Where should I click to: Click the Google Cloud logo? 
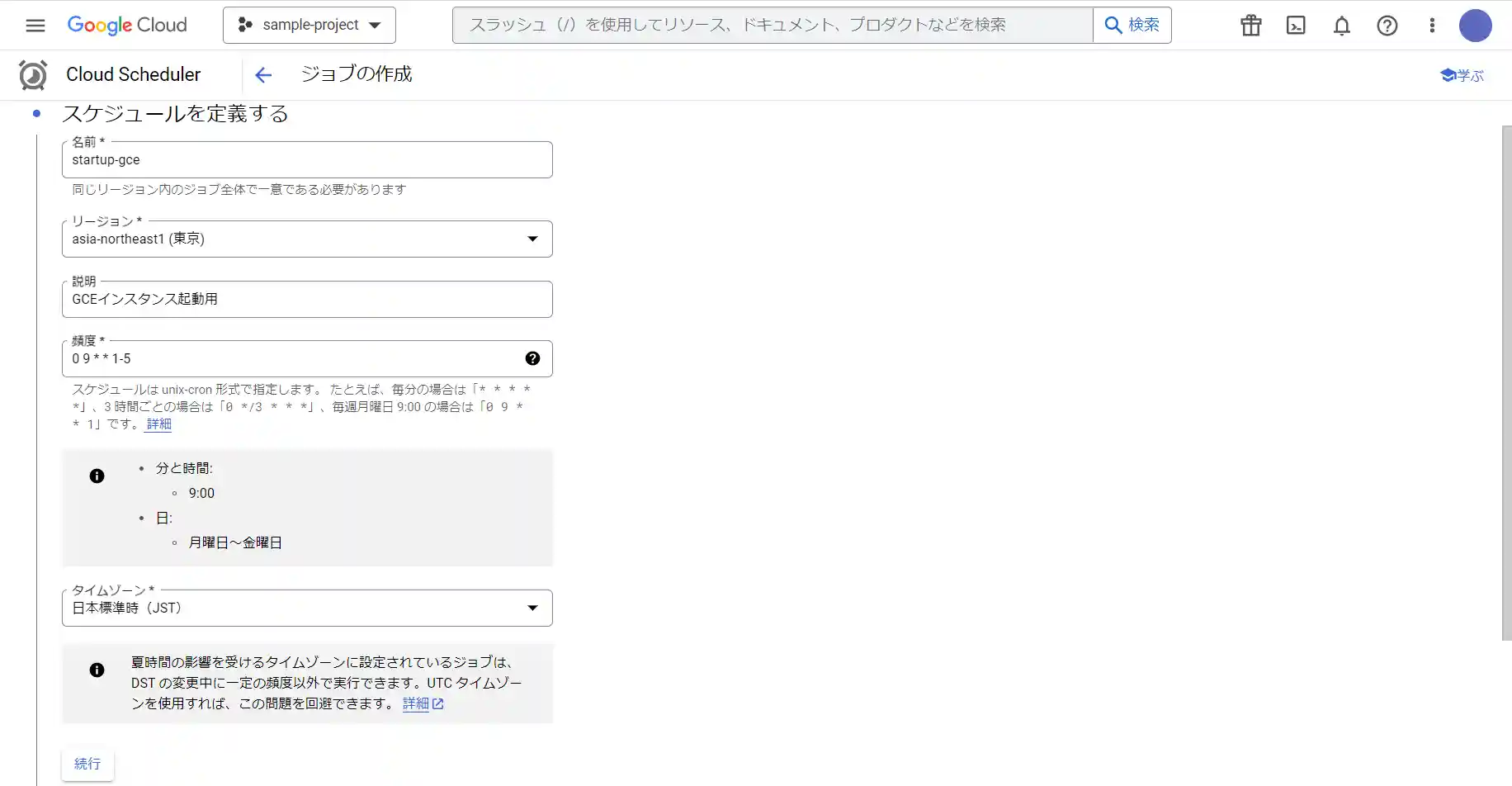coord(127,25)
